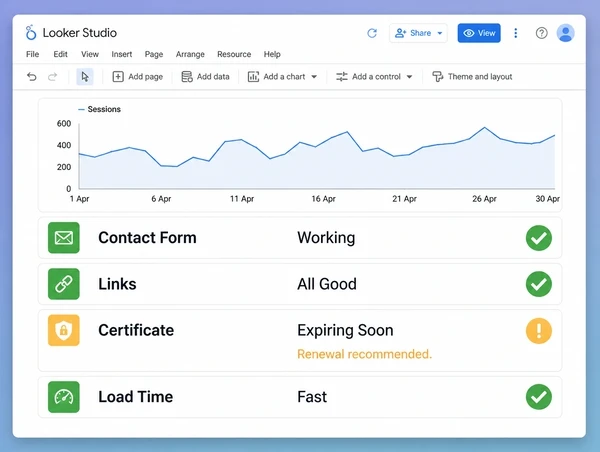This screenshot has height=452, width=600.
Task: Click the Share button label
Action: coord(421,33)
